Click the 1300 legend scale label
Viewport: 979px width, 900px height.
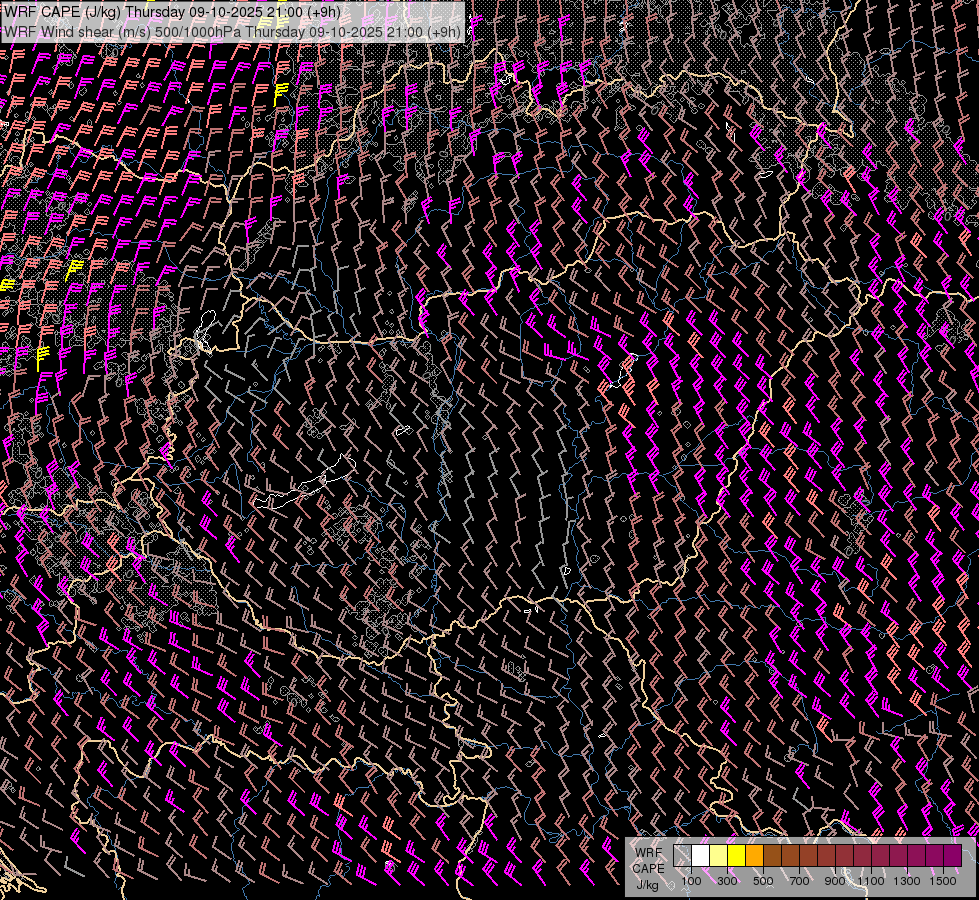click(907, 881)
